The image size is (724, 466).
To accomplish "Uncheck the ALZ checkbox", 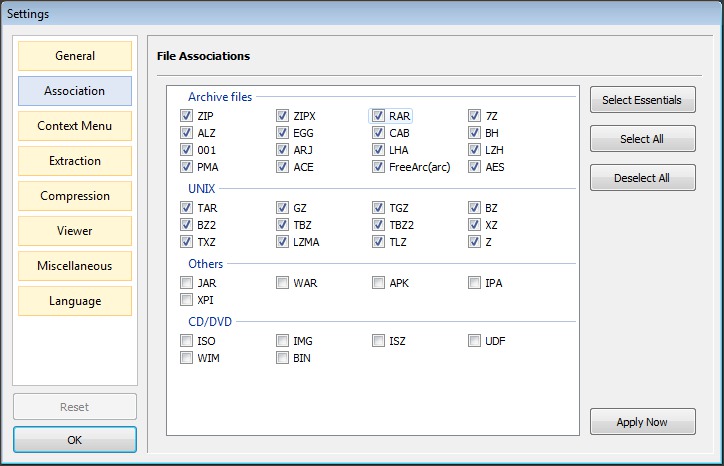I will tap(187, 133).
